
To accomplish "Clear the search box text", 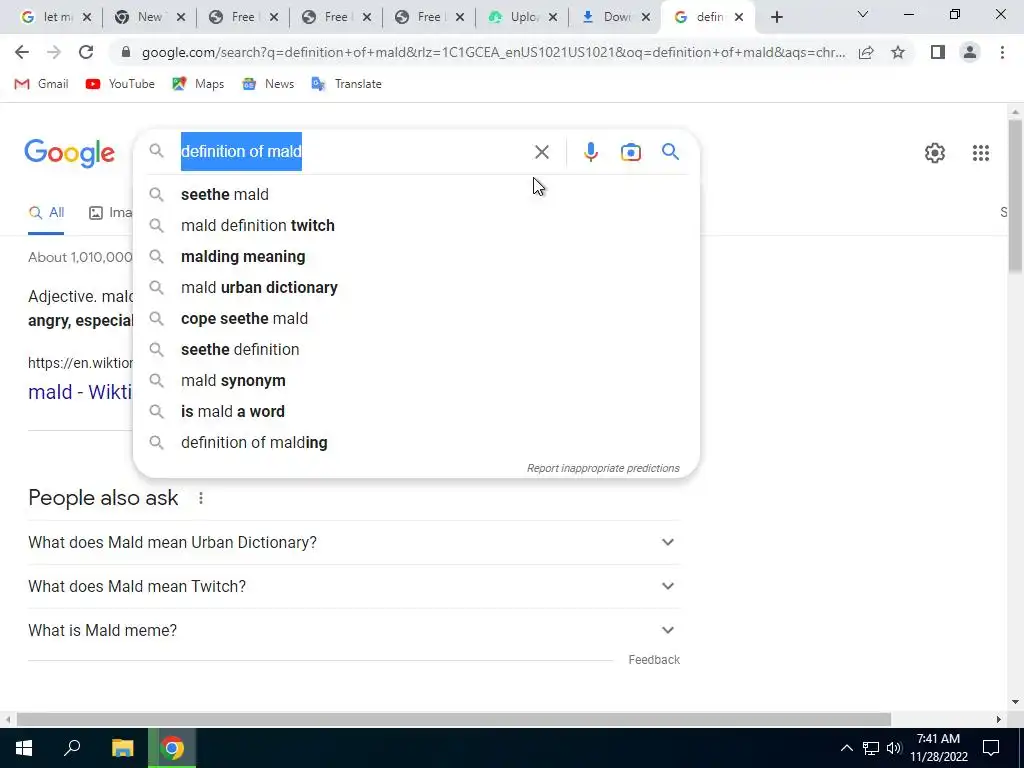I will coord(541,152).
